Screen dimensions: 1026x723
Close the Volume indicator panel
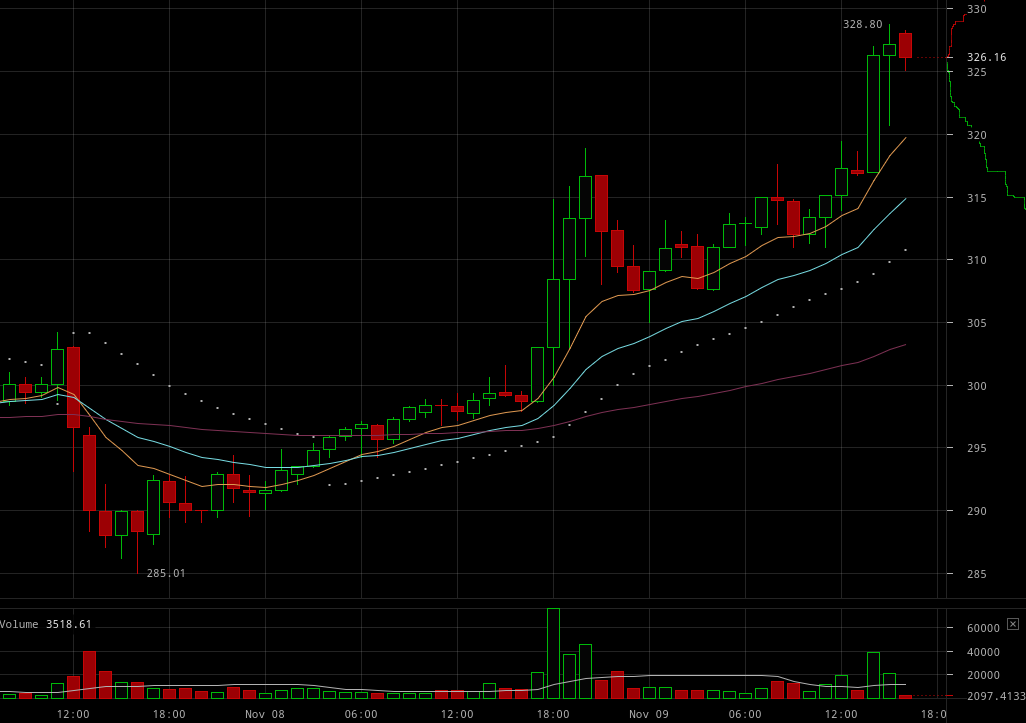pyautogui.click(x=1012, y=624)
